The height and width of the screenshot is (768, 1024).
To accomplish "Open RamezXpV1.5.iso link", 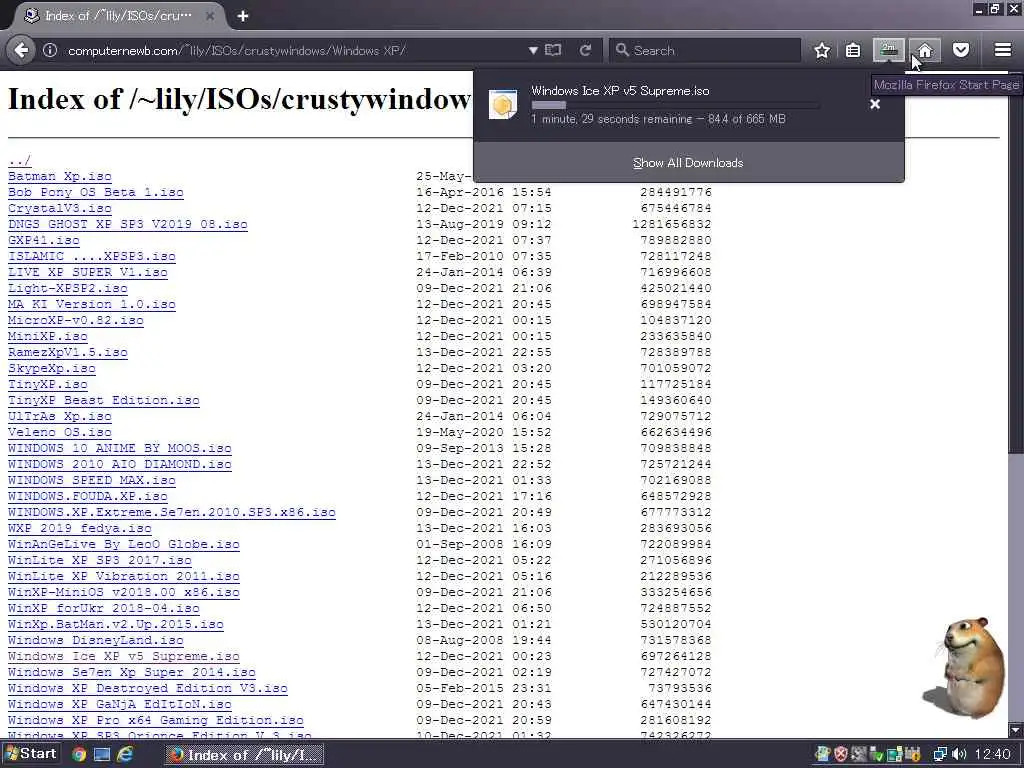I will [67, 352].
